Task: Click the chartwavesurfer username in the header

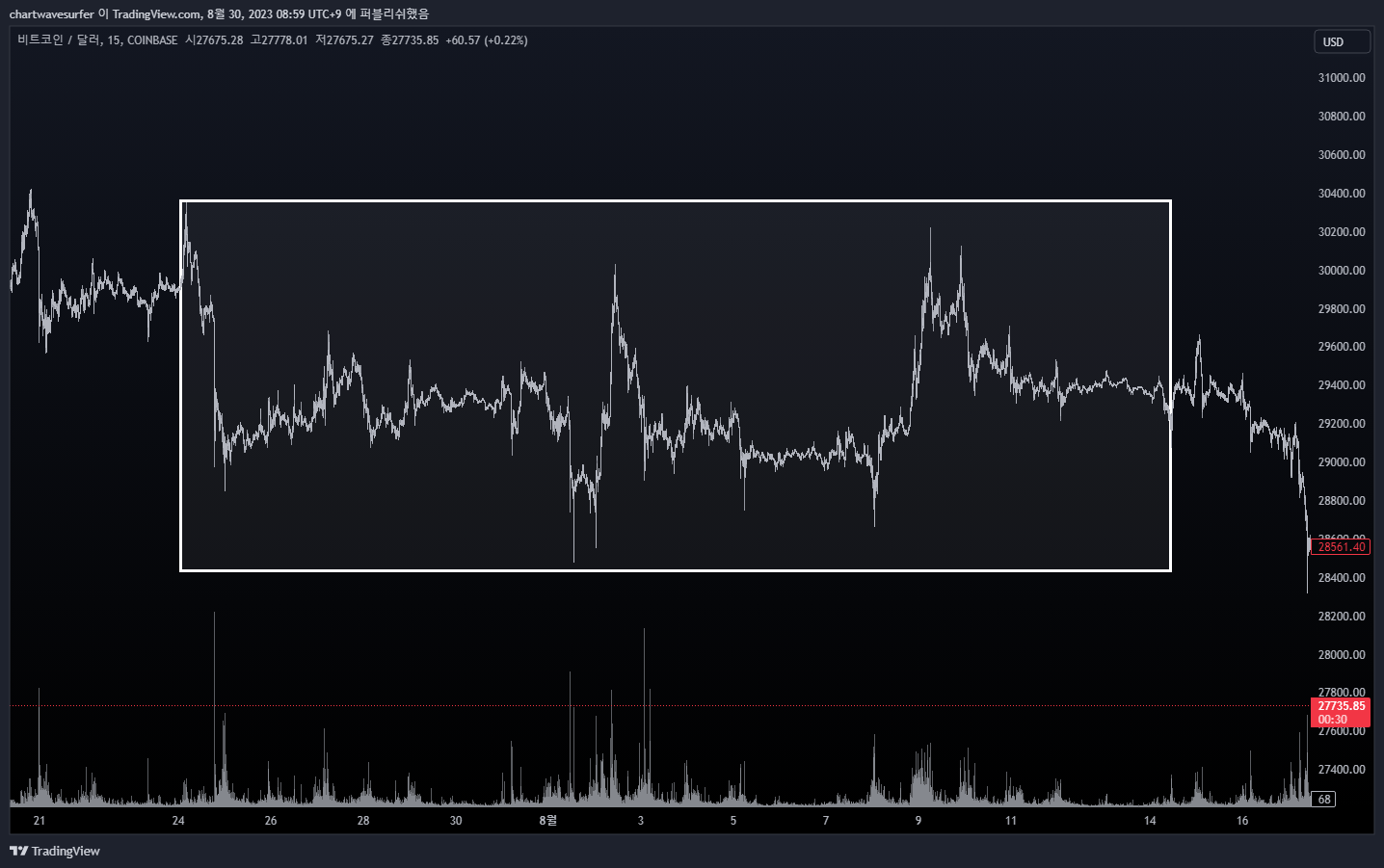Action: 52,13
